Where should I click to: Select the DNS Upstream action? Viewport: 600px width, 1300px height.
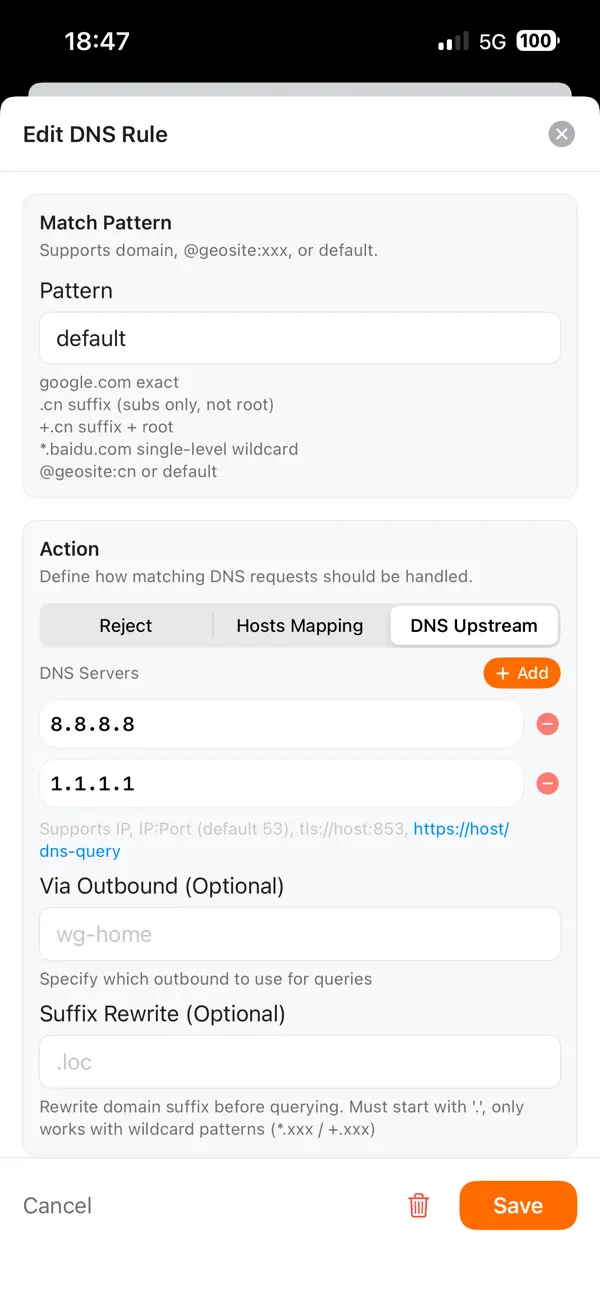point(474,625)
